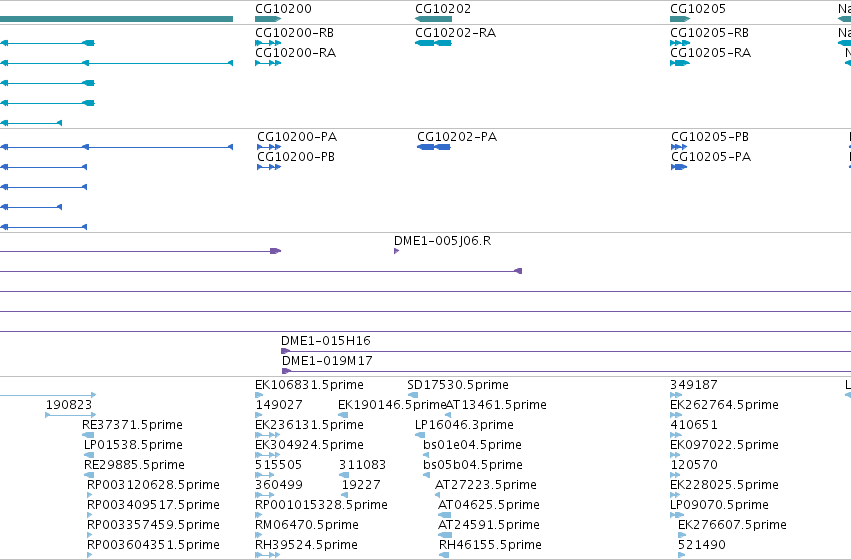
Task: Select RE37371.5prime EST label
Action: point(132,425)
